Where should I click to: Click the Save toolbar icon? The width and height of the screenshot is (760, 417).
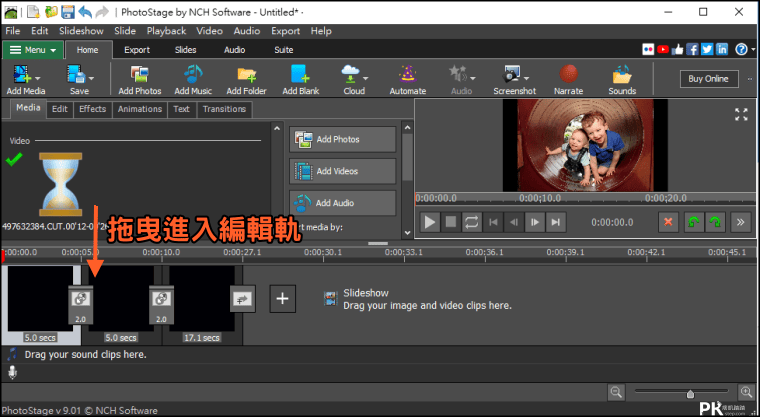[x=76, y=74]
